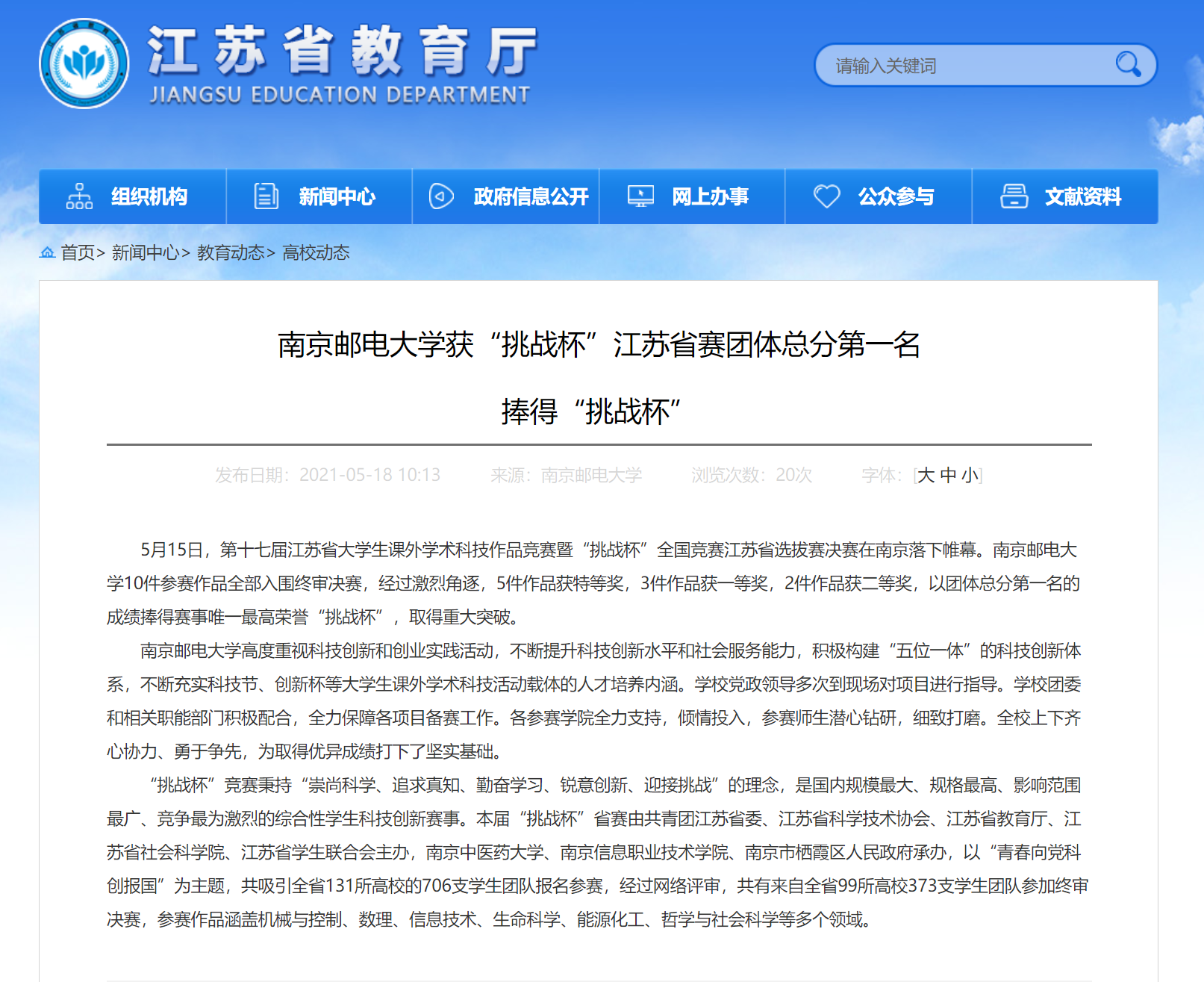Click the heart icon beside 公众参与

826,196
